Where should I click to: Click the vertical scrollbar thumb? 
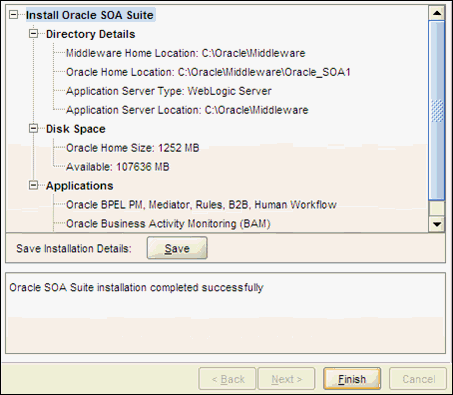(437, 110)
